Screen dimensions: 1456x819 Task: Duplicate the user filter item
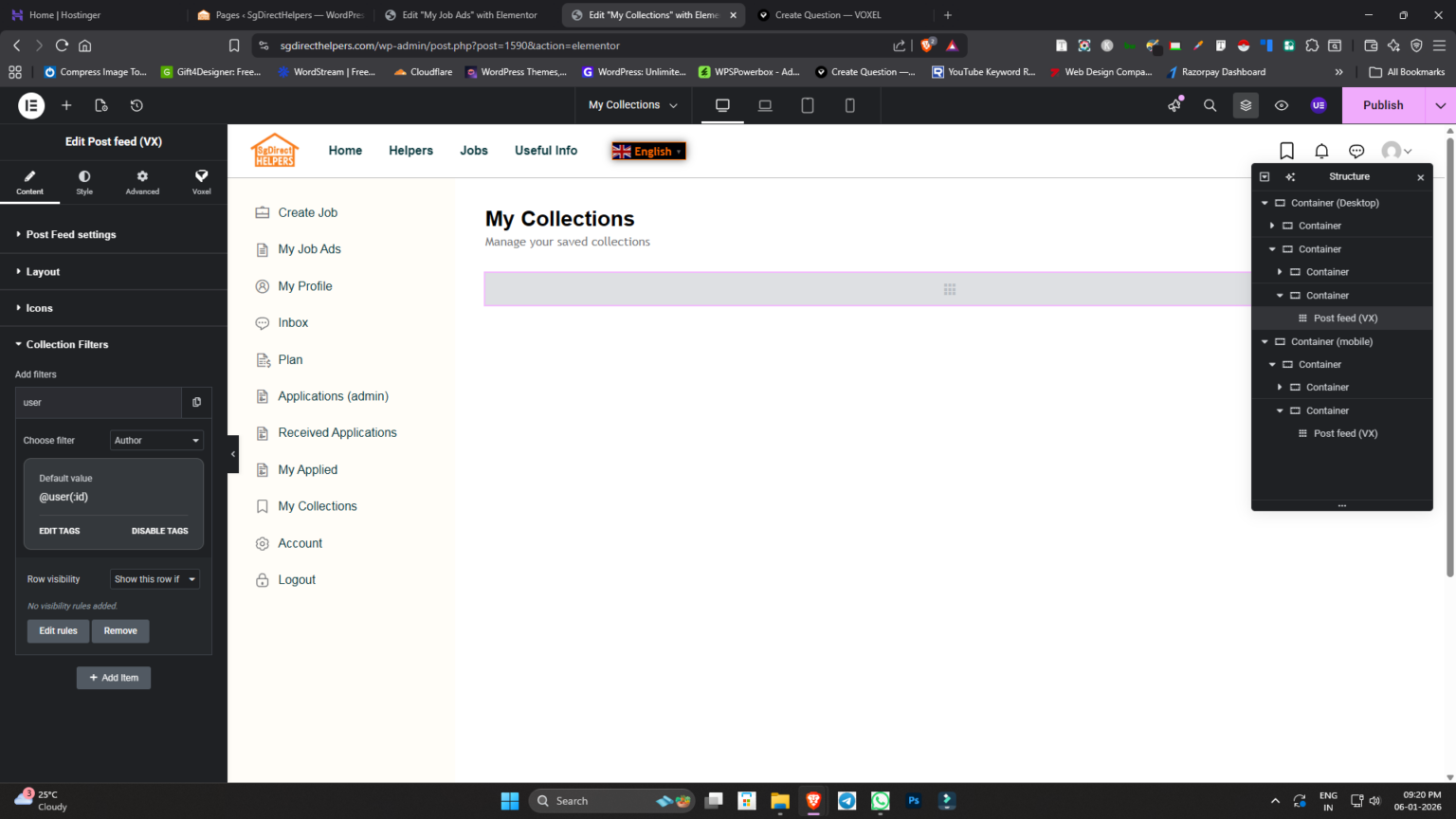[196, 402]
